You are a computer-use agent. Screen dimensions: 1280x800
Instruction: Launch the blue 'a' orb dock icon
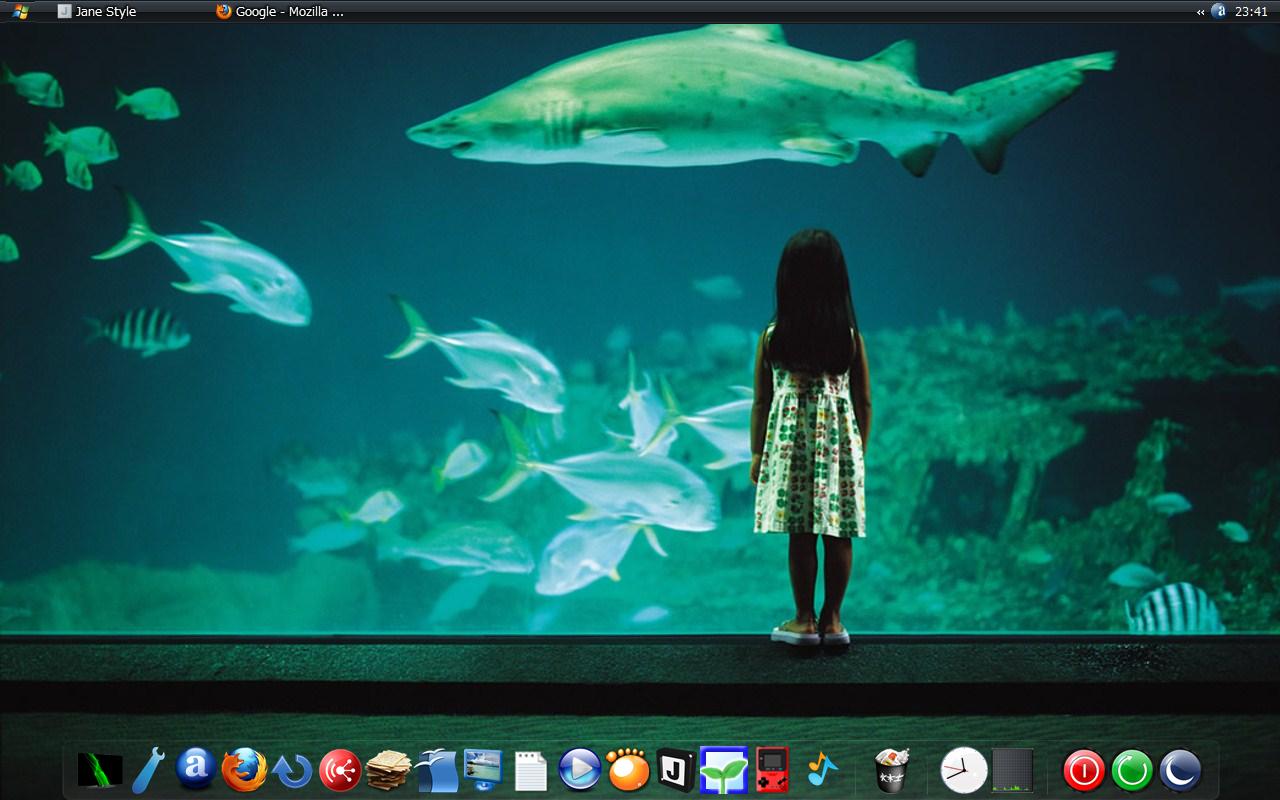click(196, 768)
